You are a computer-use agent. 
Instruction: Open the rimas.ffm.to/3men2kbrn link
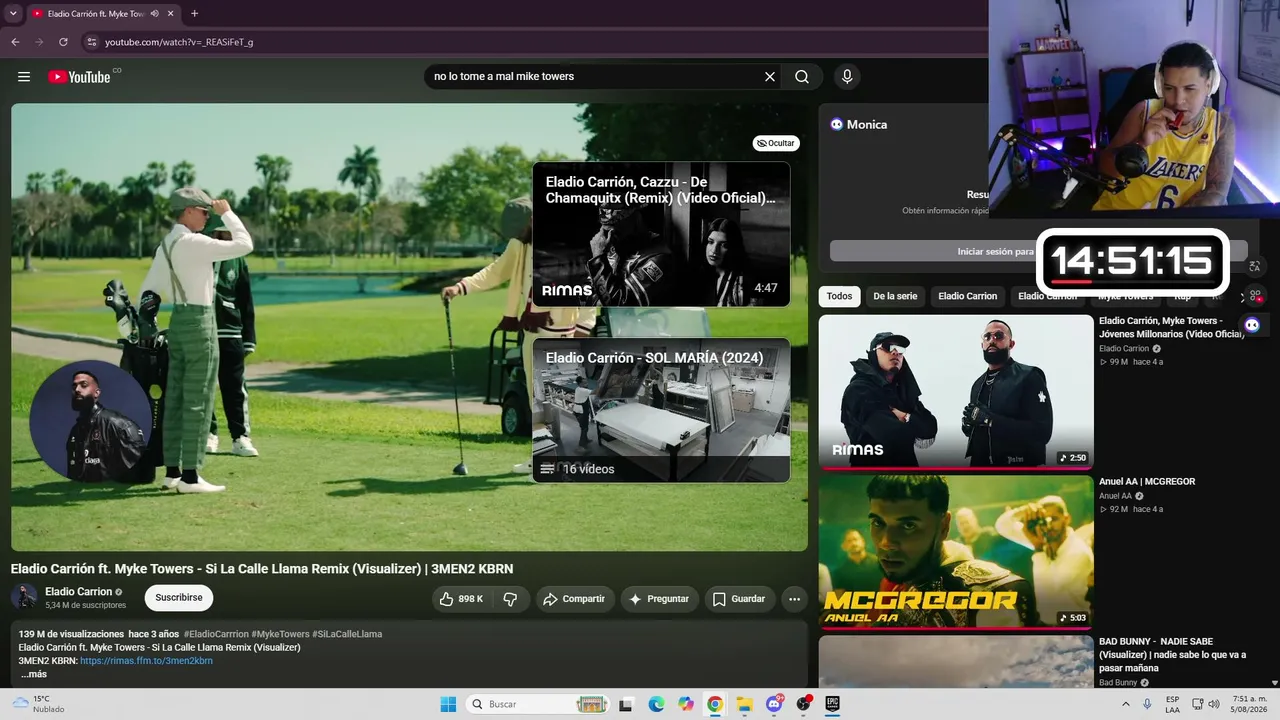[146, 661]
